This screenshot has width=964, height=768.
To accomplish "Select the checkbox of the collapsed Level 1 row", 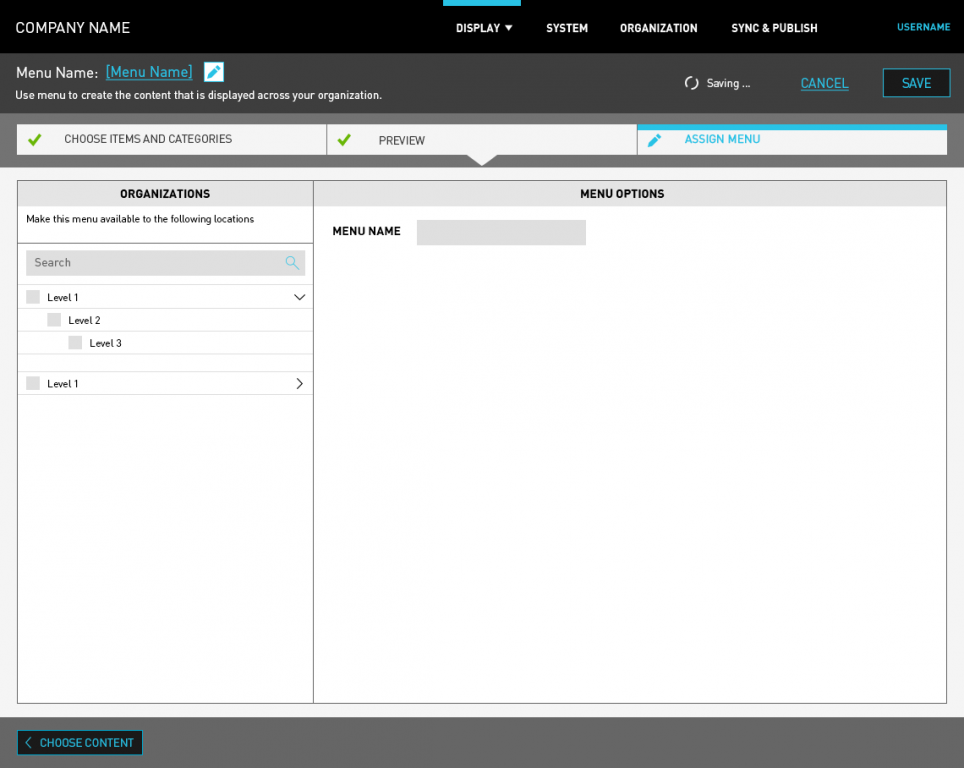I will click(x=33, y=383).
